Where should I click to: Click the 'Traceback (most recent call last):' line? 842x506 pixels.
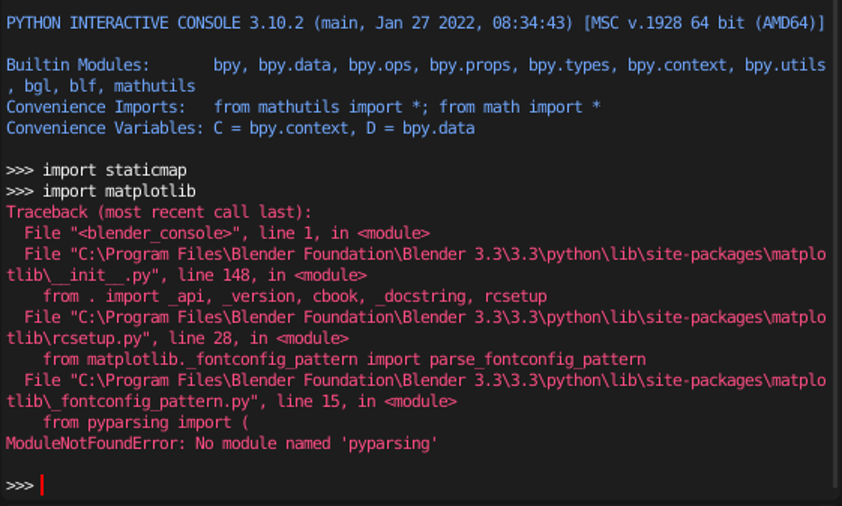158,212
